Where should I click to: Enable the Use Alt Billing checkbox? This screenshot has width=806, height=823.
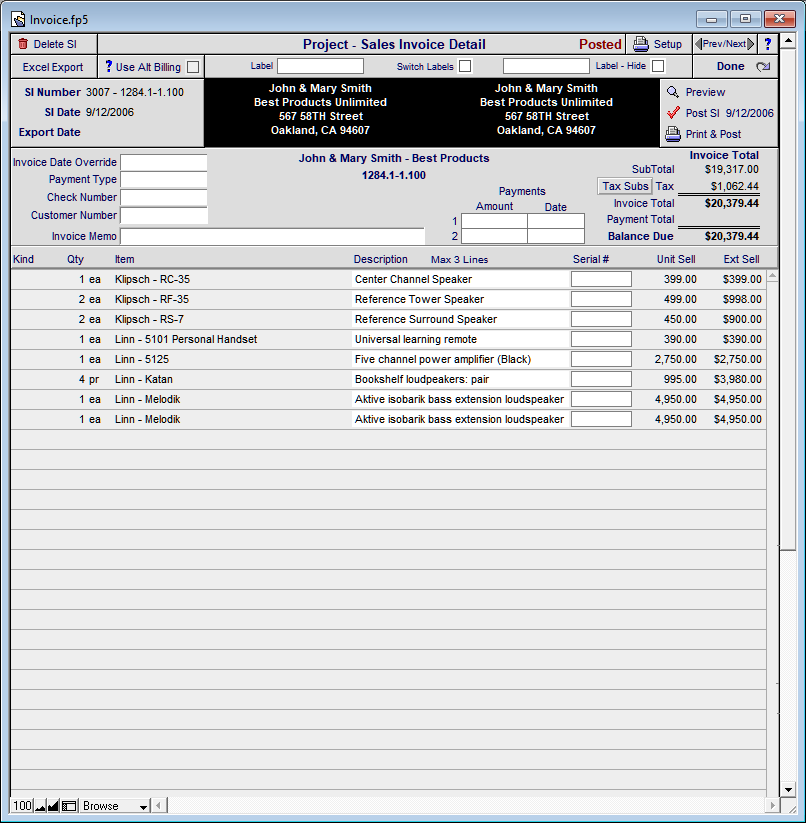(193, 67)
